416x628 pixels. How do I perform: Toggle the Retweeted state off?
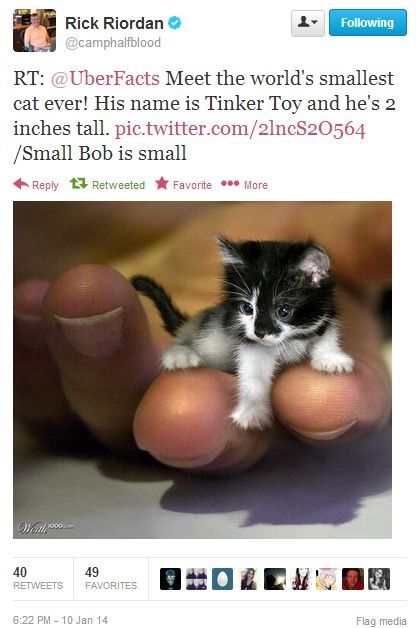[107, 185]
